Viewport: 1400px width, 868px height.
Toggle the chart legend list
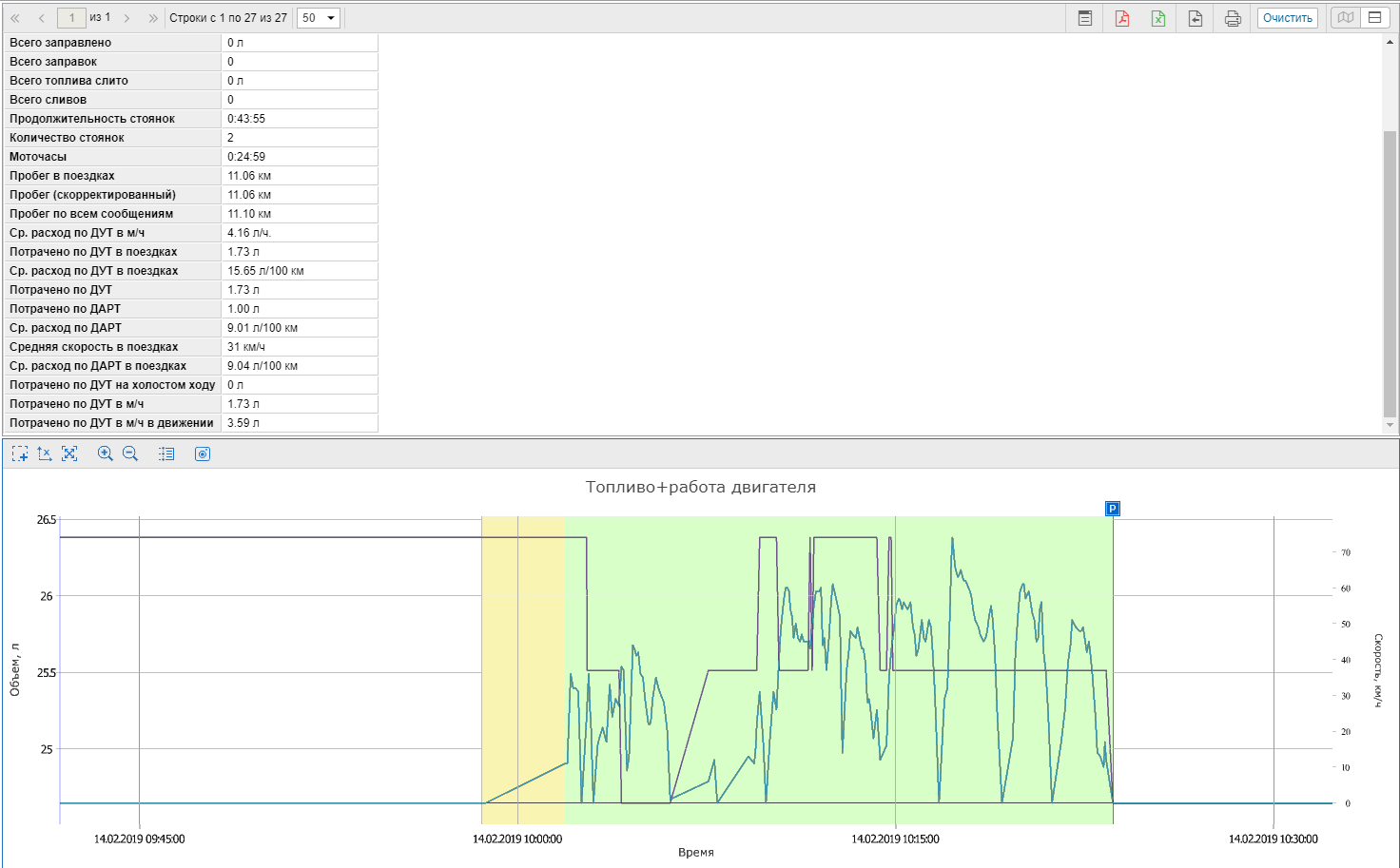[x=166, y=454]
